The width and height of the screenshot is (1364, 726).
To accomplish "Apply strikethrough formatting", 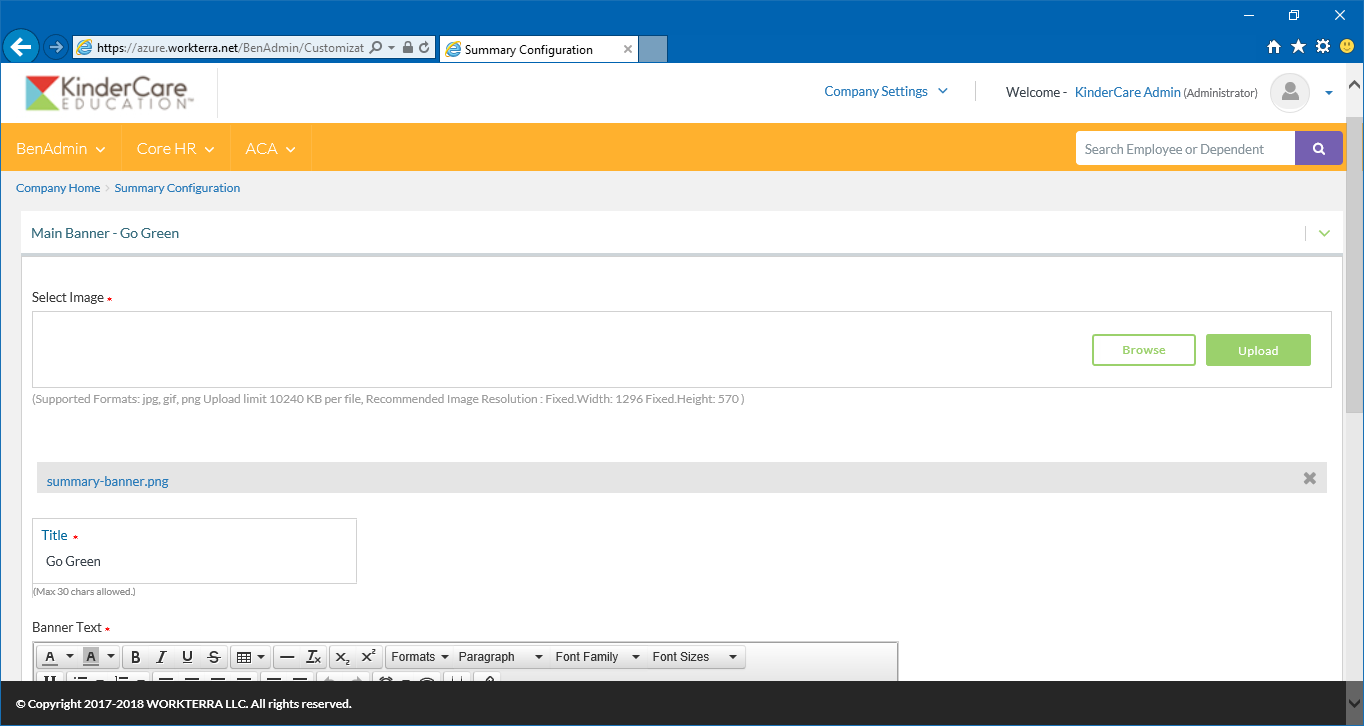I will pyautogui.click(x=213, y=657).
